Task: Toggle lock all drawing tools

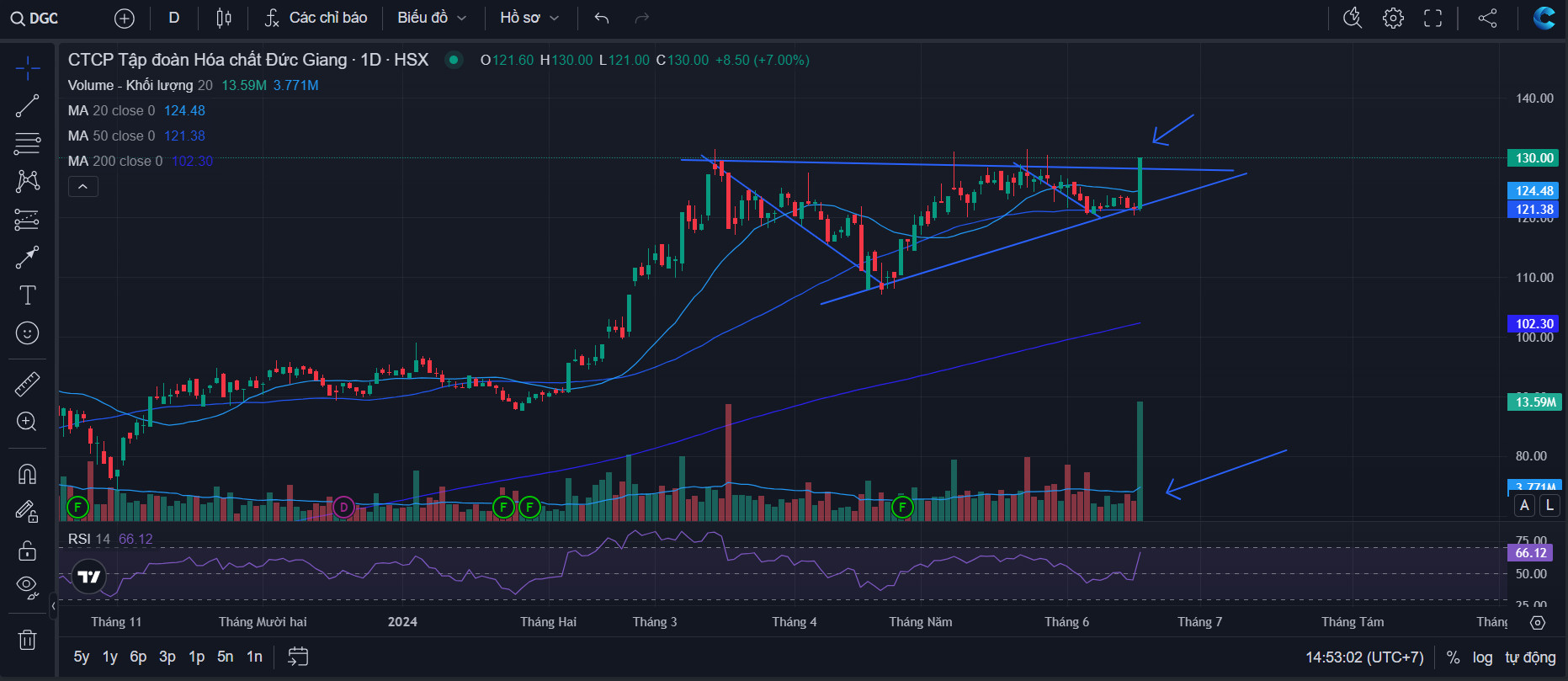Action: (27, 551)
